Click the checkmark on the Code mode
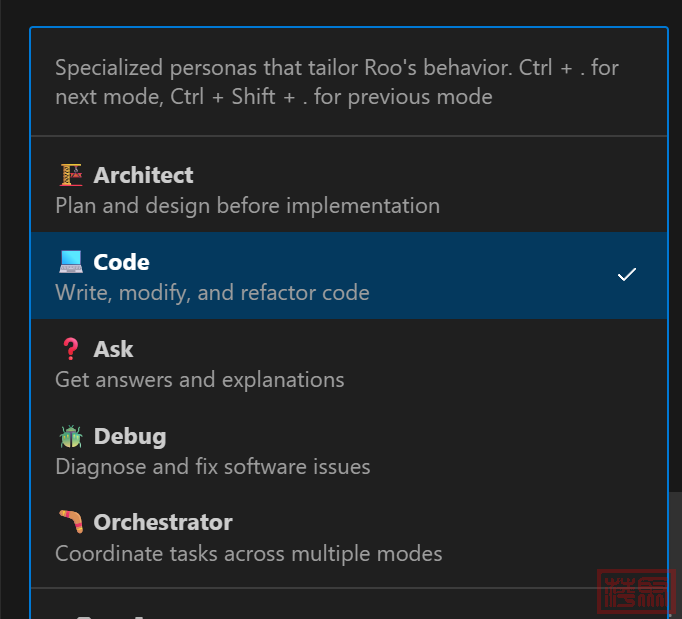Image resolution: width=682 pixels, height=619 pixels. tap(627, 274)
